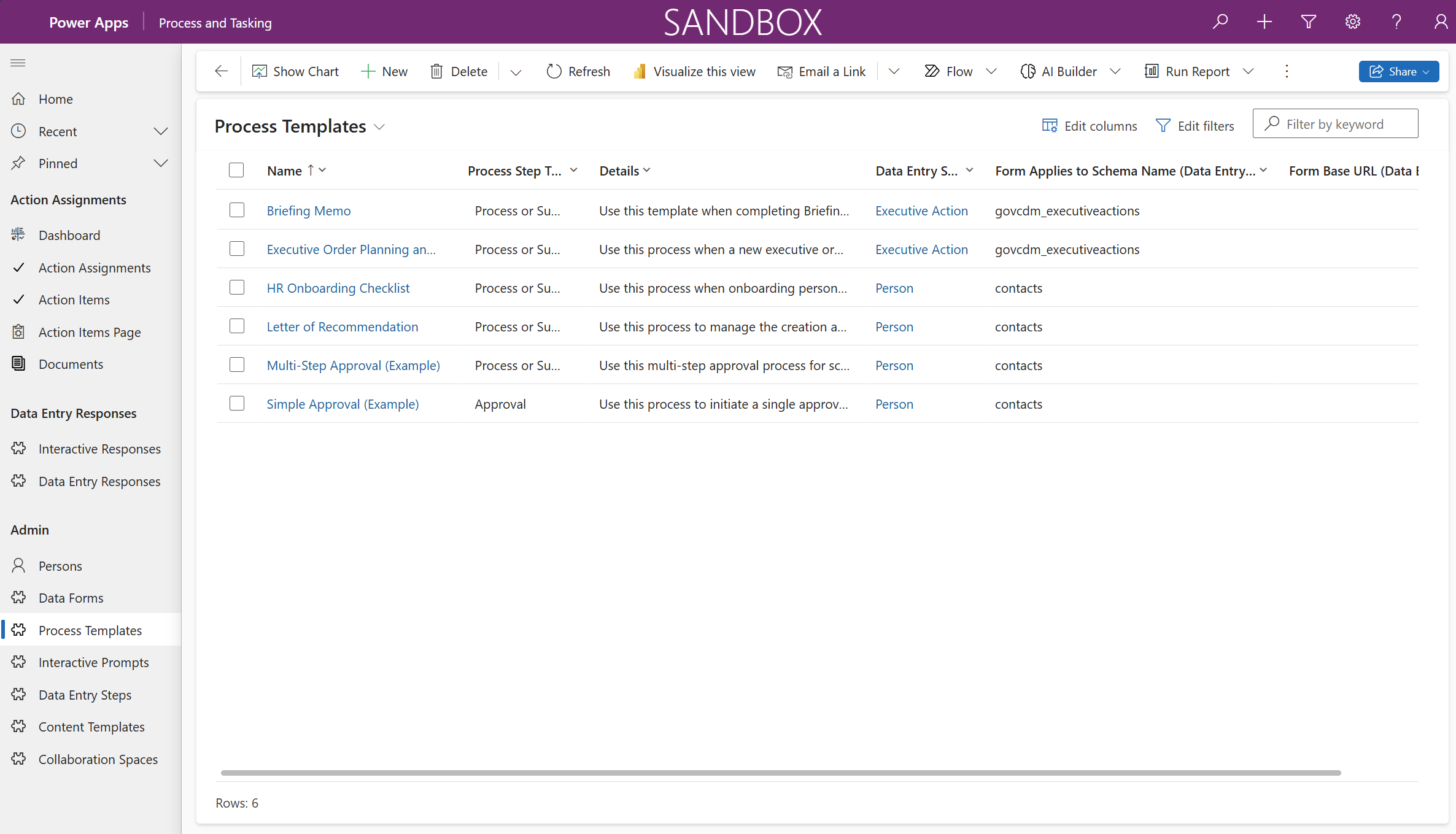Screen dimensions: 1456x834
Task: Click the advanced filter funnel icon in header
Action: pos(1308,22)
